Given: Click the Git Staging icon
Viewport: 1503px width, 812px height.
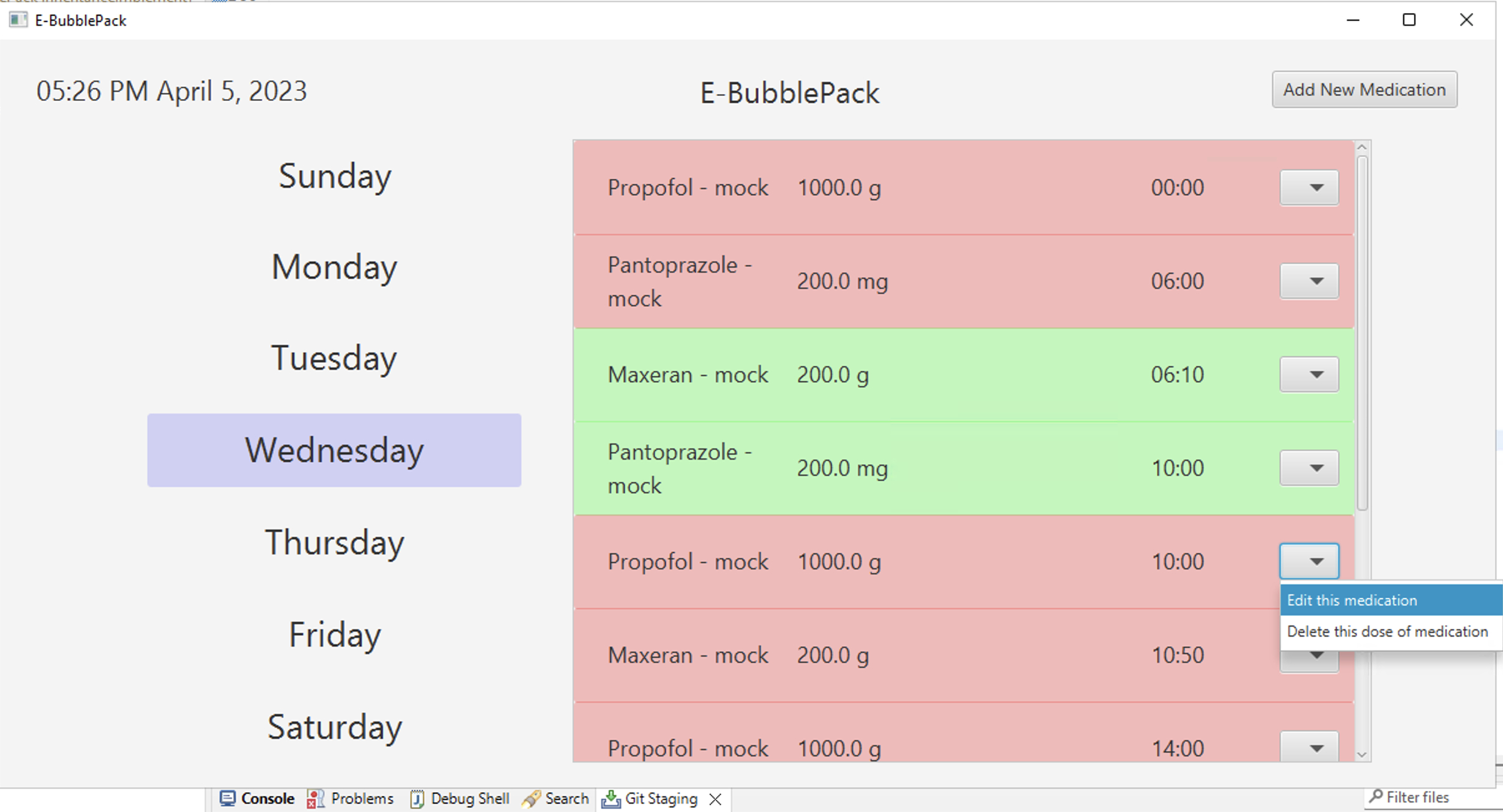Looking at the screenshot, I should coord(611,799).
